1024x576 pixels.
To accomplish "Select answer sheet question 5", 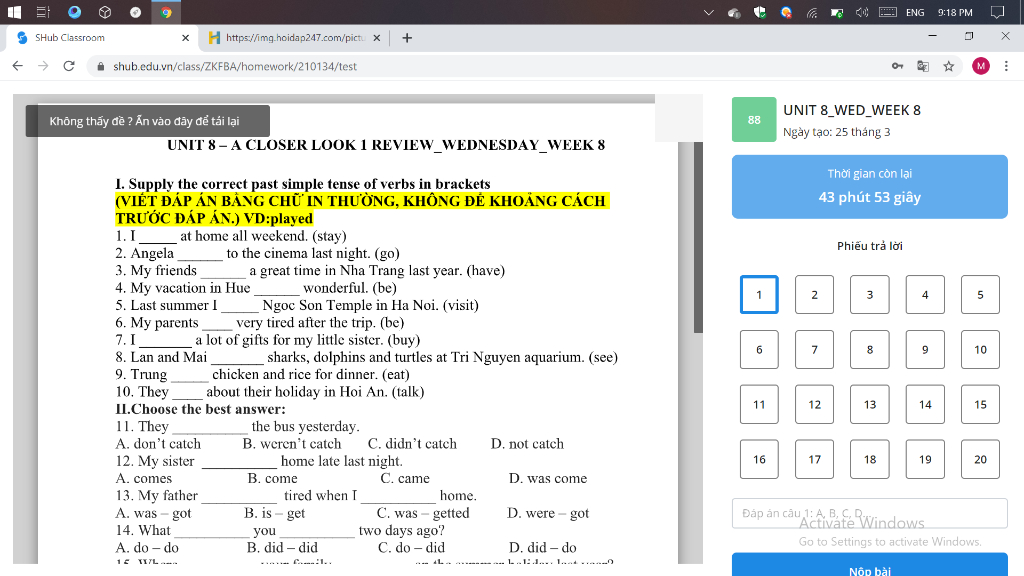I will coord(980,295).
